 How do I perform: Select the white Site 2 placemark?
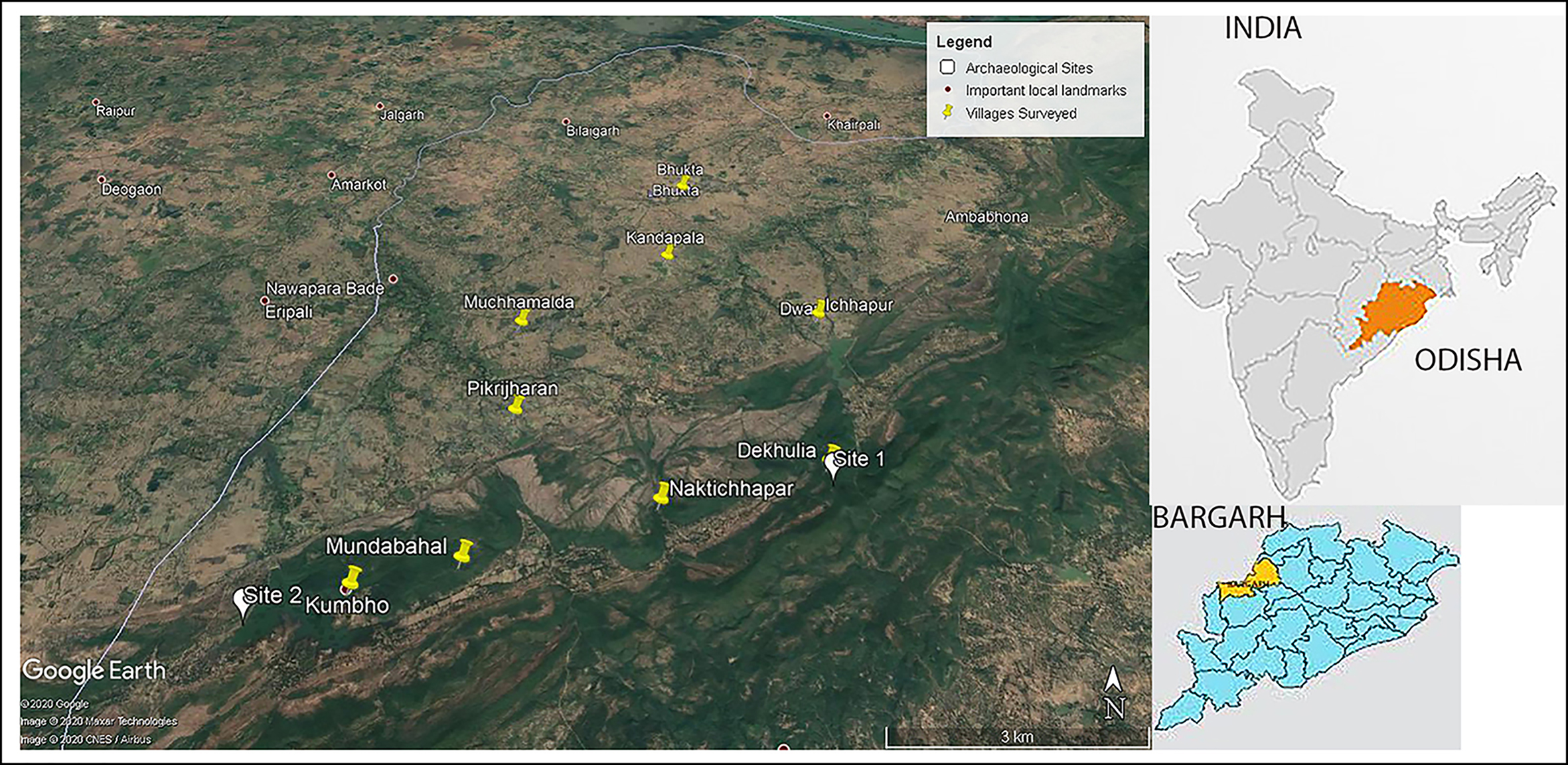coord(243,602)
